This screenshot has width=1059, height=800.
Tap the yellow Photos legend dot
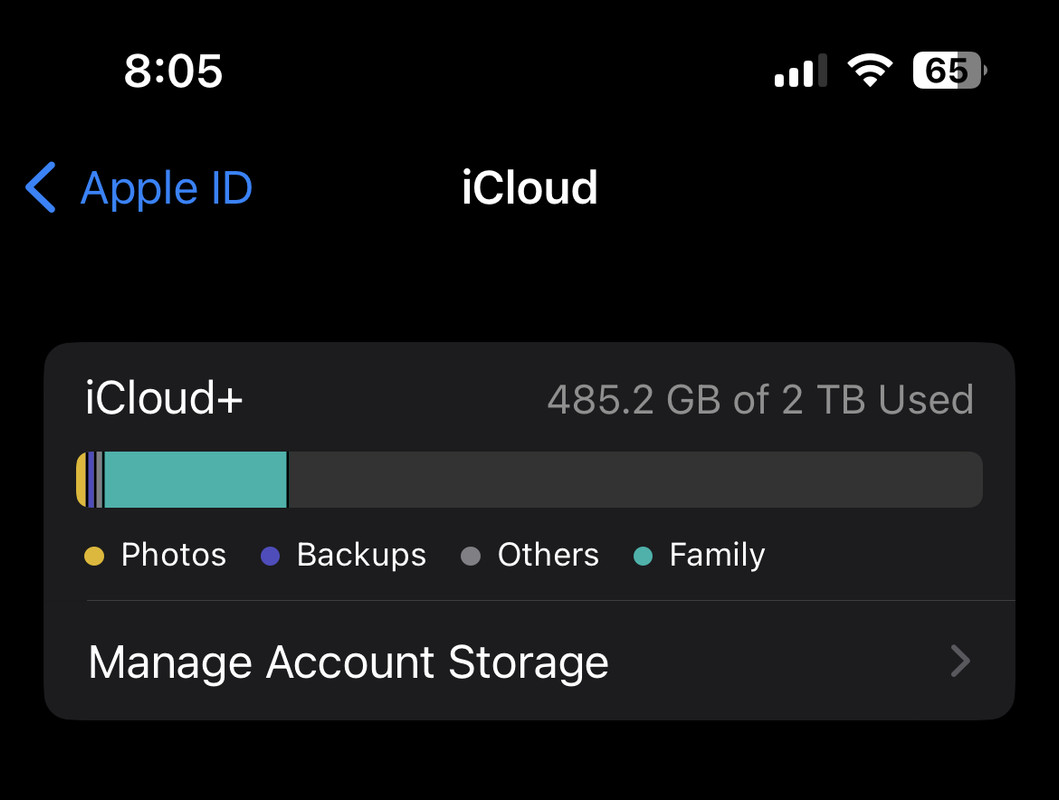click(94, 556)
